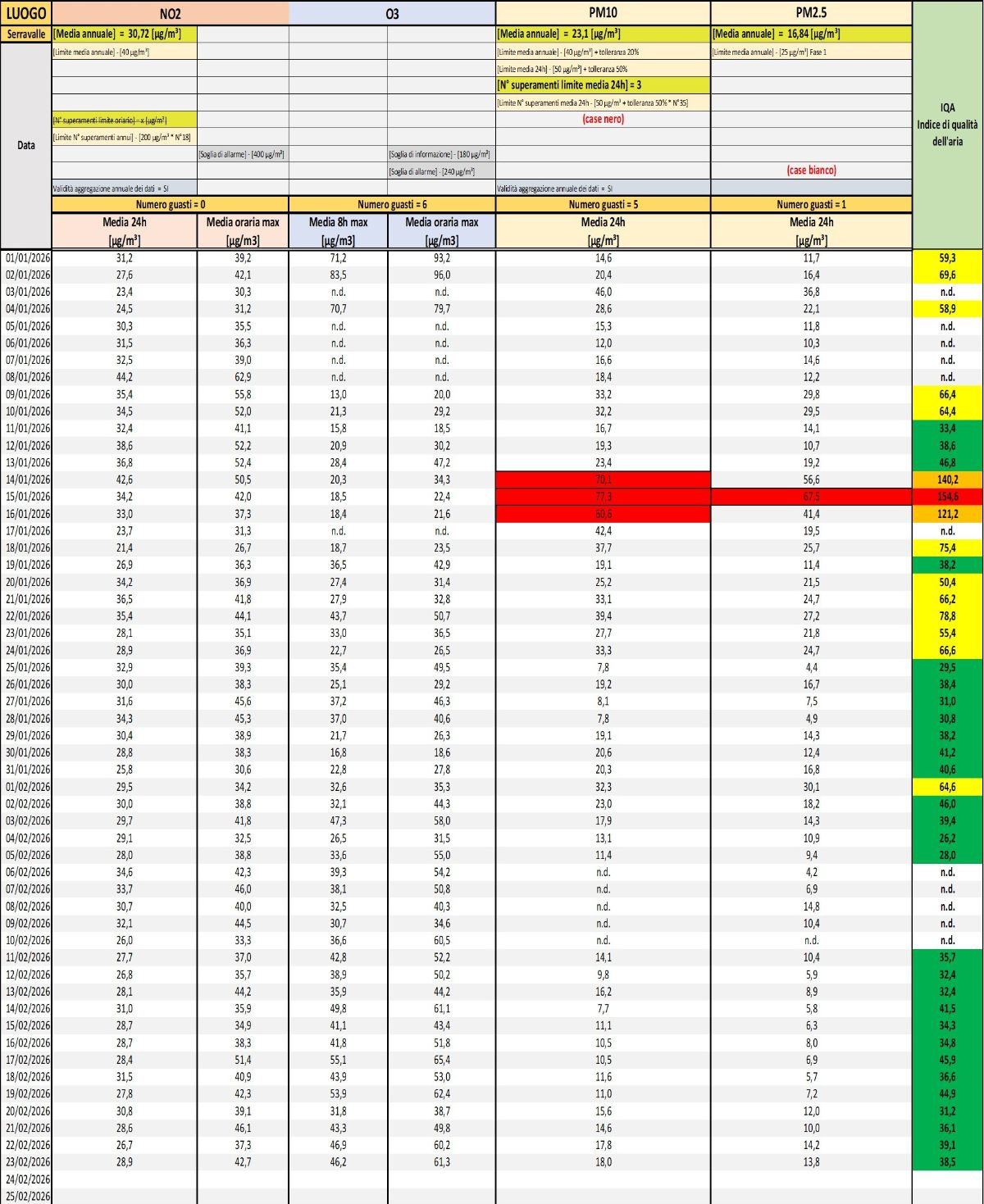Select the PM2.5 column group header
Viewport: 984px width, 1204px height.
tap(811, 13)
